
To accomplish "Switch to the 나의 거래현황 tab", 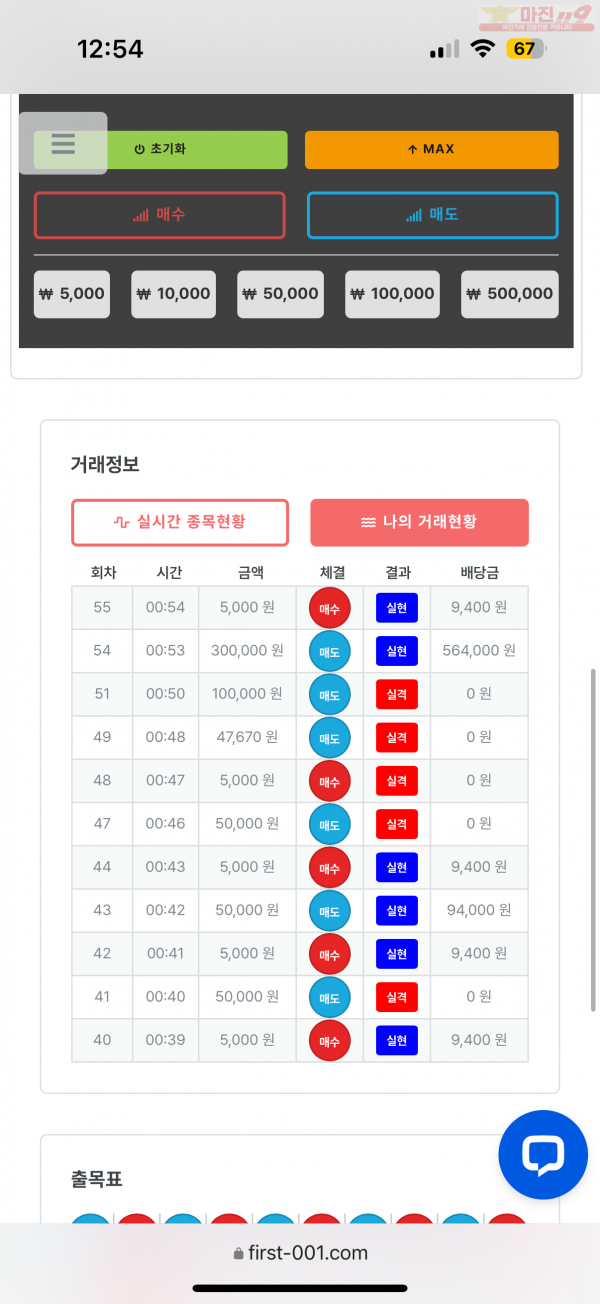I will pyautogui.click(x=419, y=522).
